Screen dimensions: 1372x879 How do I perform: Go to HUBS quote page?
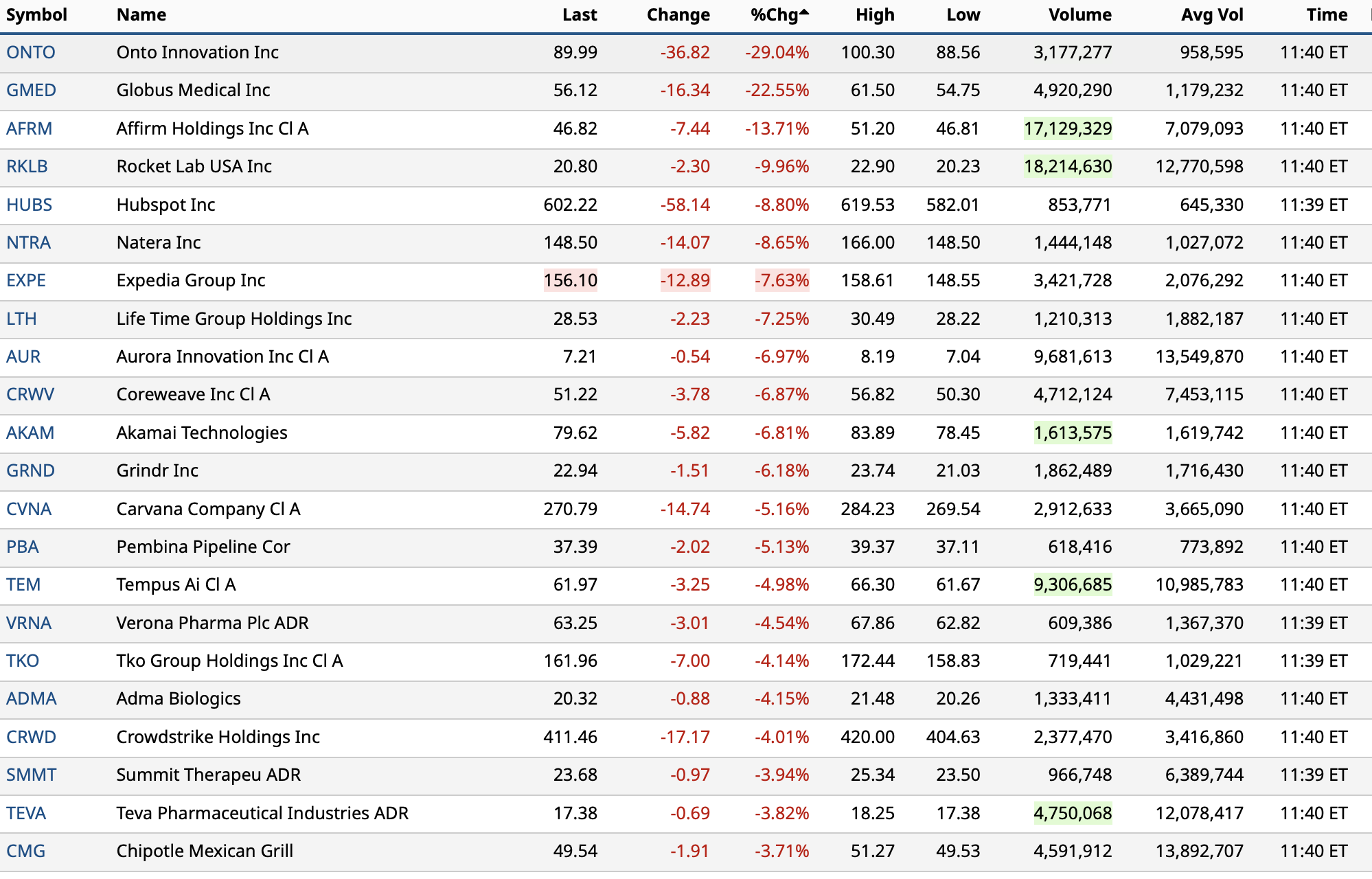29,205
